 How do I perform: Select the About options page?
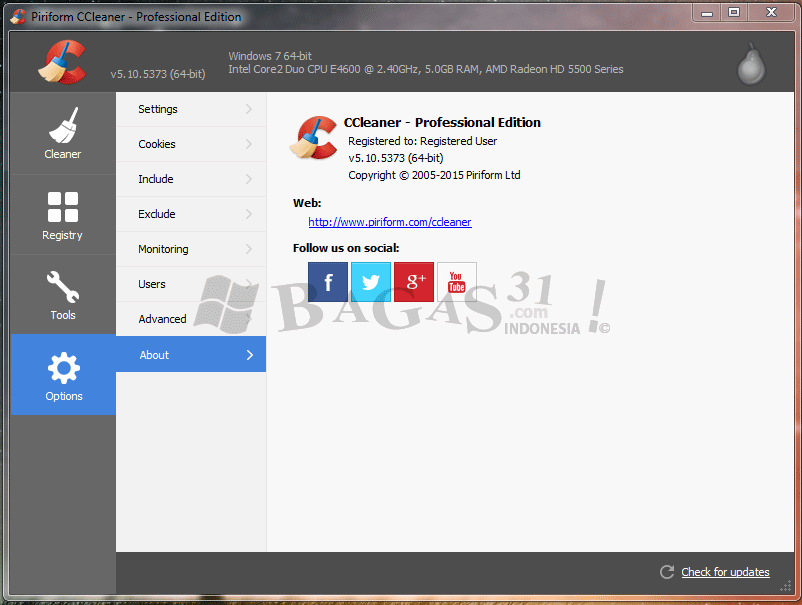pyautogui.click(x=191, y=354)
